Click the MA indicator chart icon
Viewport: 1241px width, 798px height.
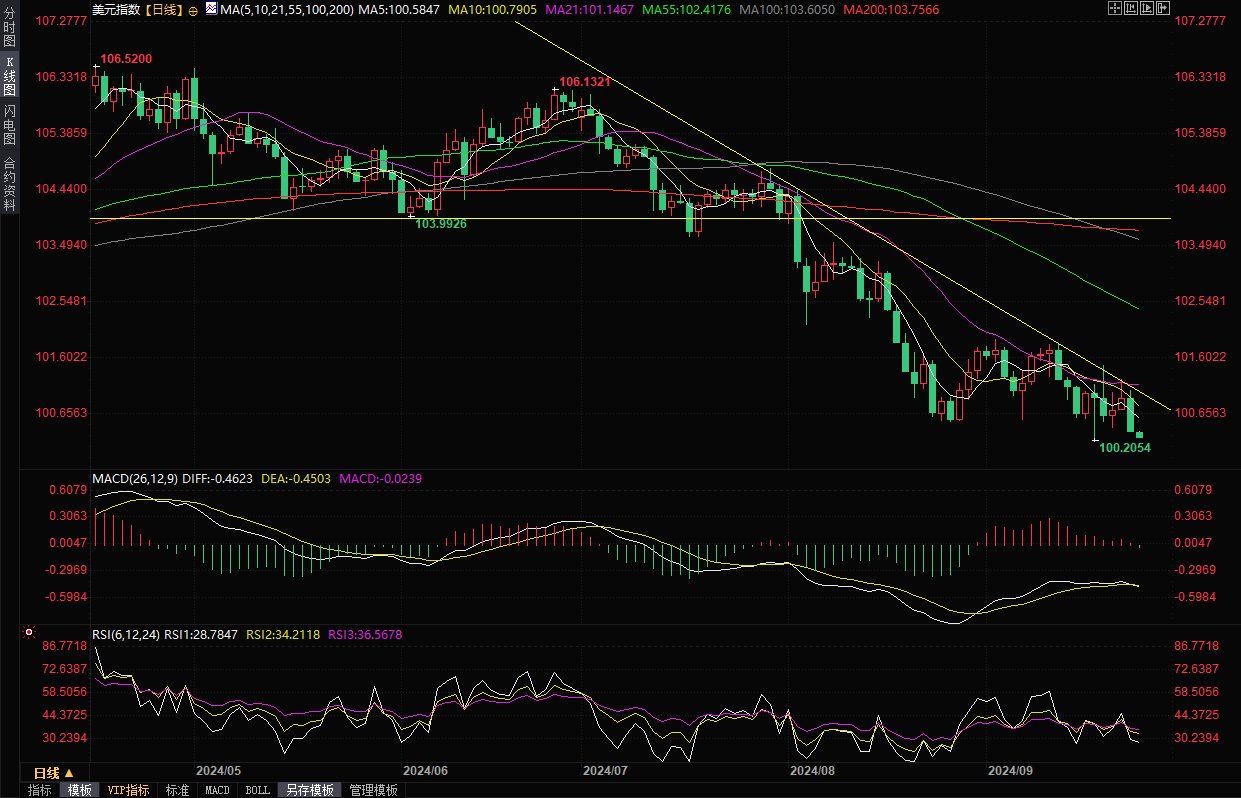pyautogui.click(x=211, y=9)
